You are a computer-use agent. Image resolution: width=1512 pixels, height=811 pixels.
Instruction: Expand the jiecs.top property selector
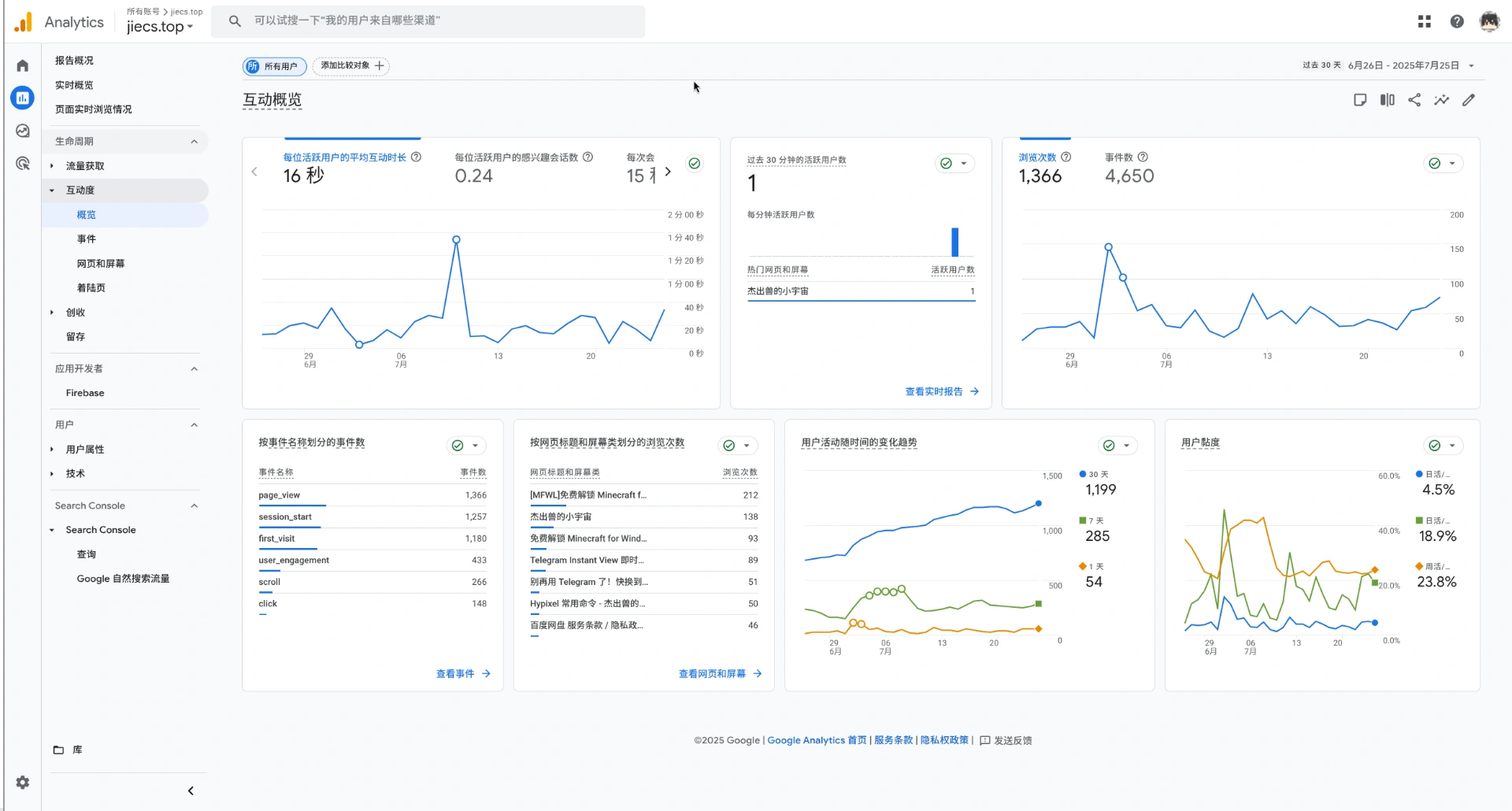click(x=157, y=26)
